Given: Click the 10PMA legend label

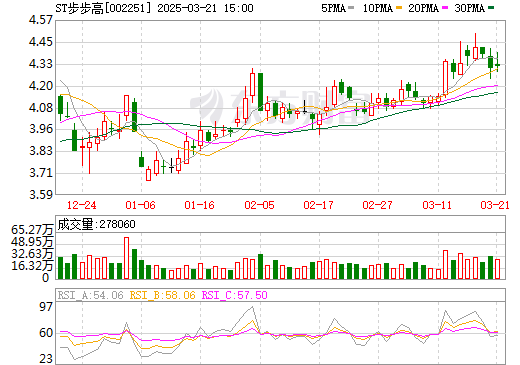Looking at the screenshot, I should click(377, 8).
